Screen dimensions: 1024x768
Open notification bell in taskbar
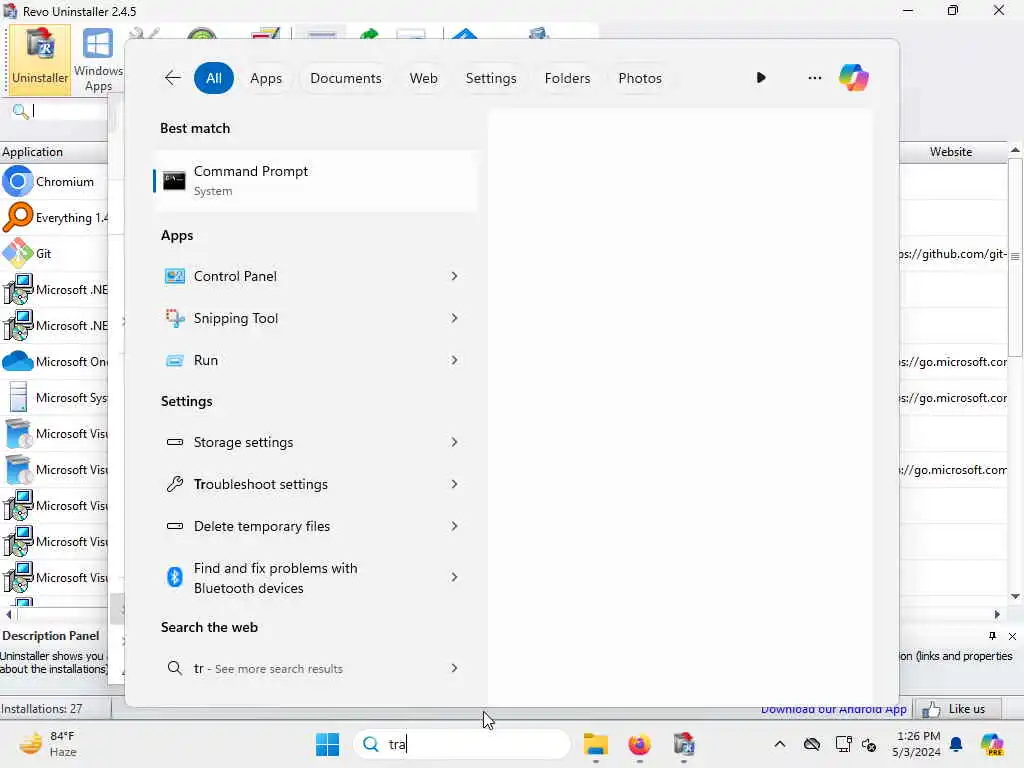(956, 744)
